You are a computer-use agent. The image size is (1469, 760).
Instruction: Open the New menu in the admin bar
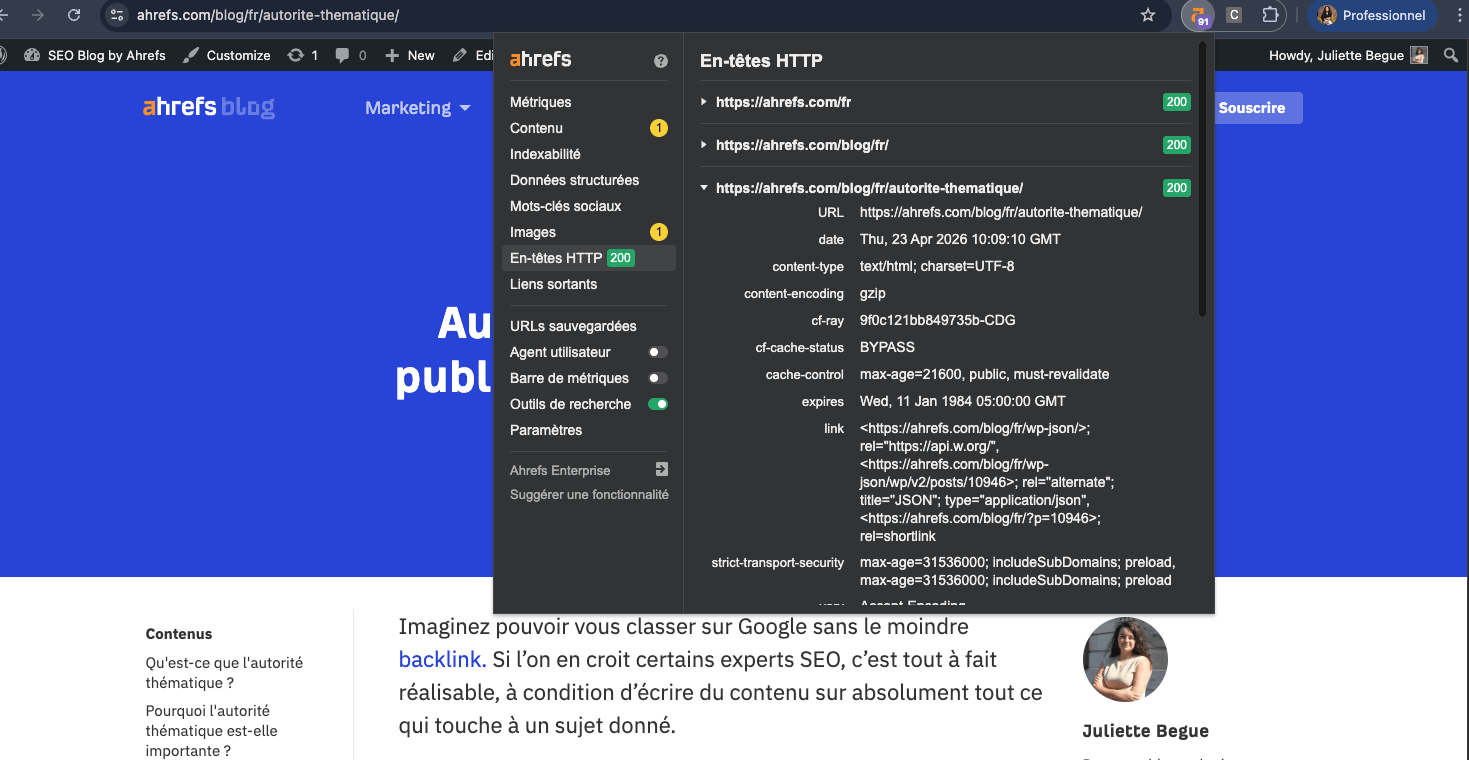pyautogui.click(x=409, y=55)
